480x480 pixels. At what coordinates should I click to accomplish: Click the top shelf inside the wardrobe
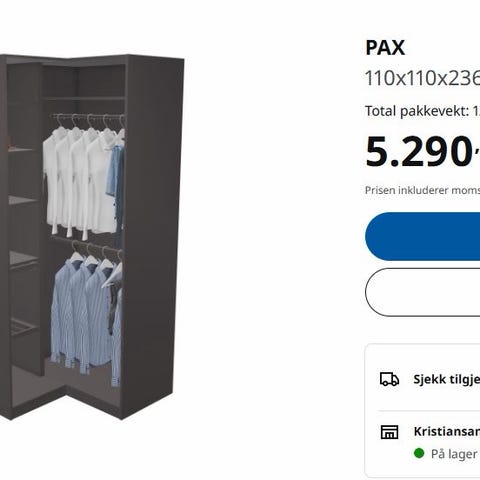point(83,98)
